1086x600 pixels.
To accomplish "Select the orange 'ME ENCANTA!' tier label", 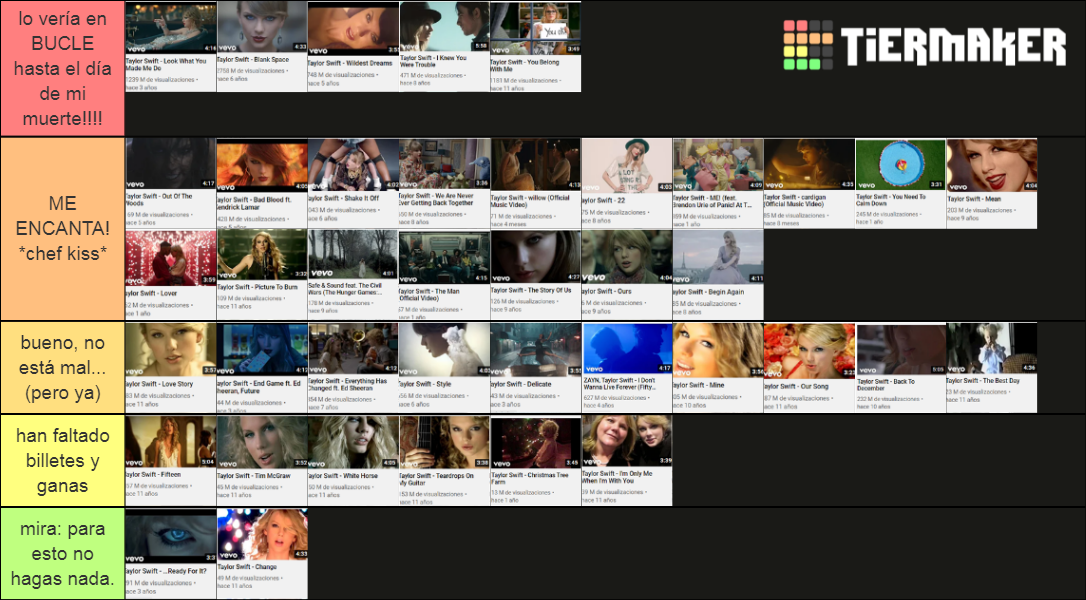I will (x=62, y=229).
